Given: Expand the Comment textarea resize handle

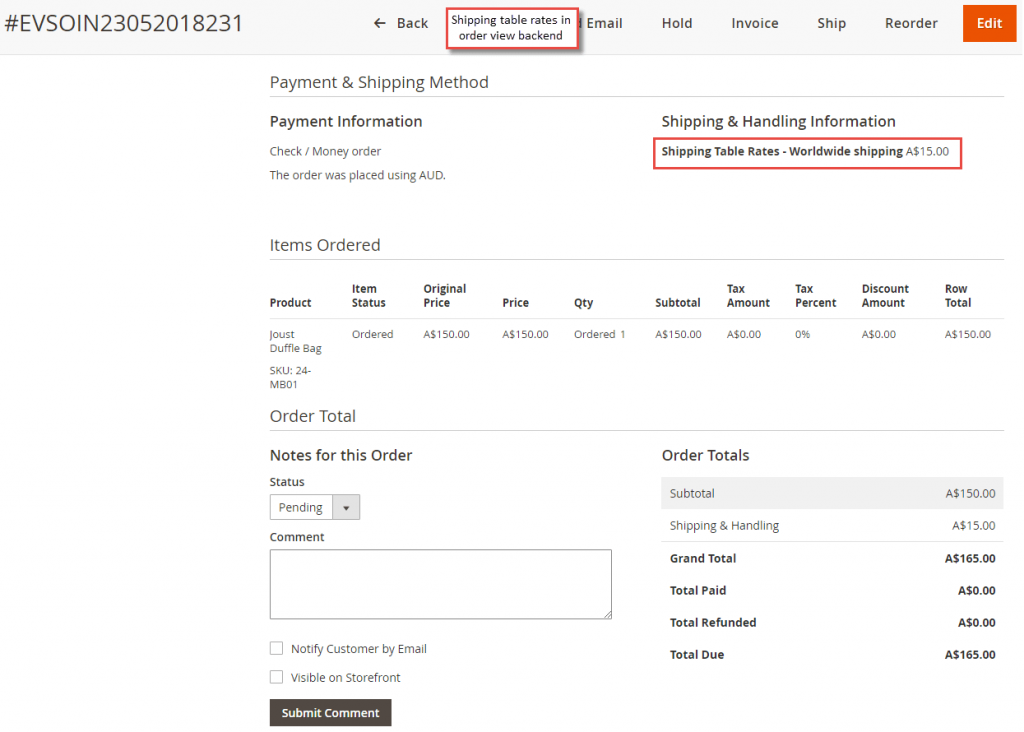Looking at the screenshot, I should (607, 613).
